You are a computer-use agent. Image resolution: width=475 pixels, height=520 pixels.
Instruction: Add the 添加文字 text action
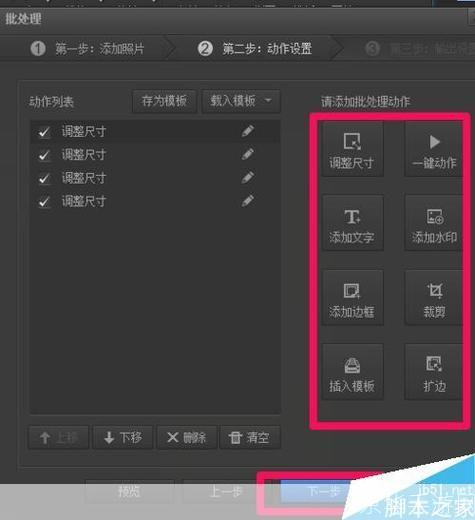(352, 223)
